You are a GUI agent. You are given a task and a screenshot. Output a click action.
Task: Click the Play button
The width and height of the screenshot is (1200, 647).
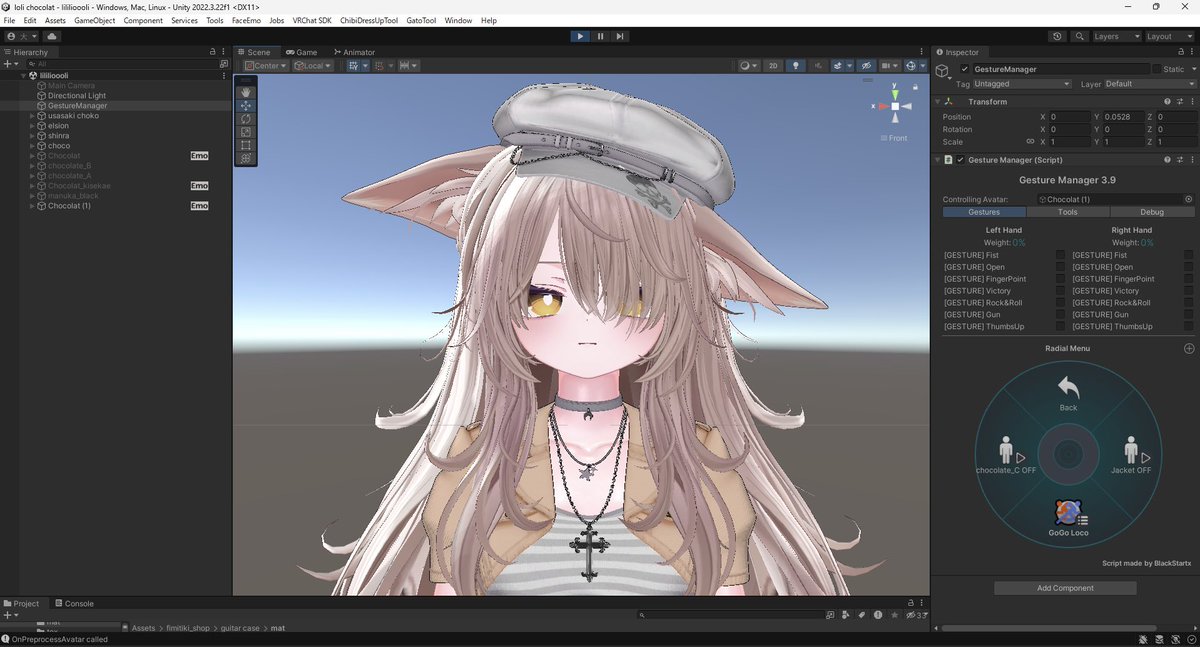click(x=580, y=36)
